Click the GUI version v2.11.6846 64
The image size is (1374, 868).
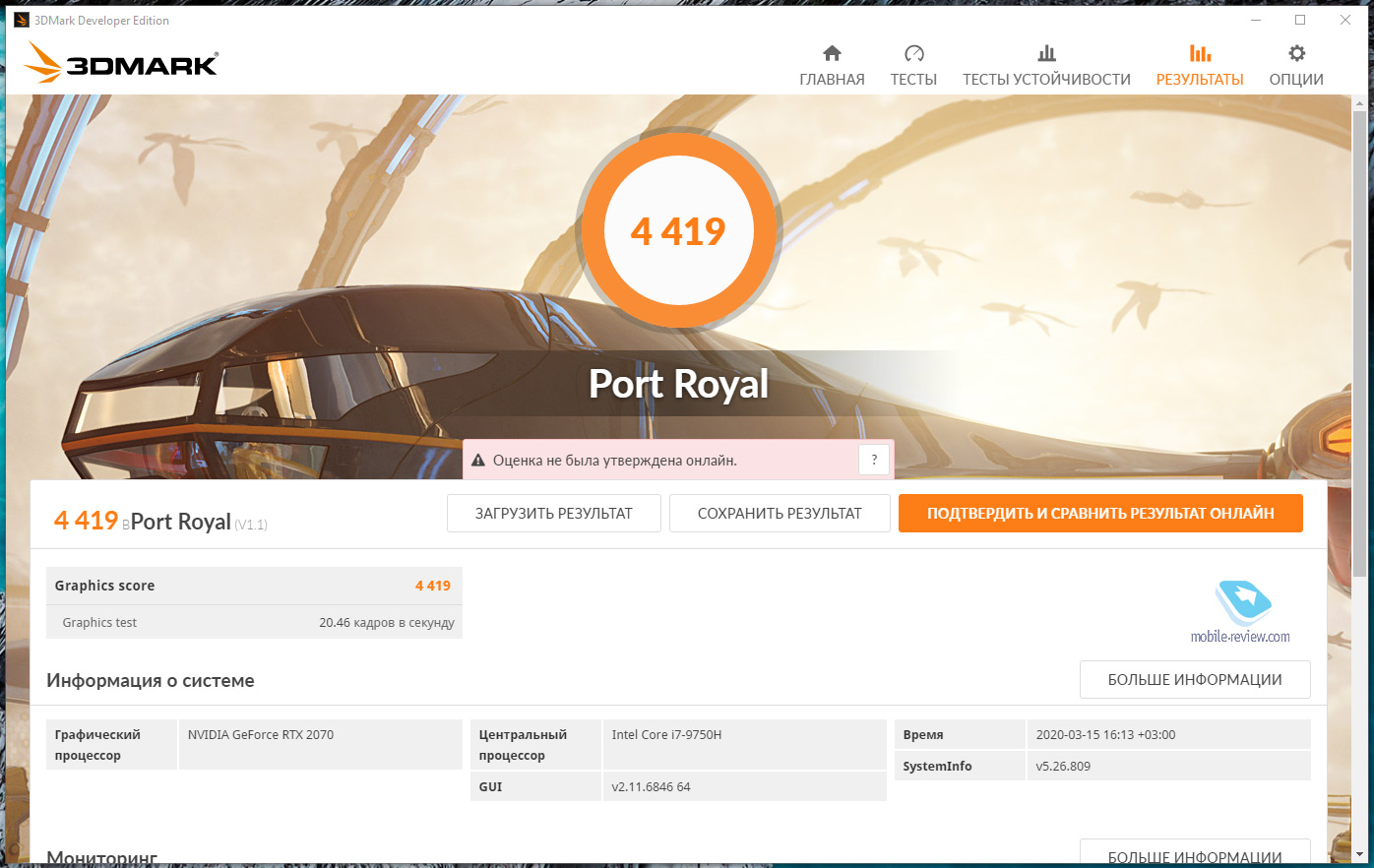click(651, 786)
